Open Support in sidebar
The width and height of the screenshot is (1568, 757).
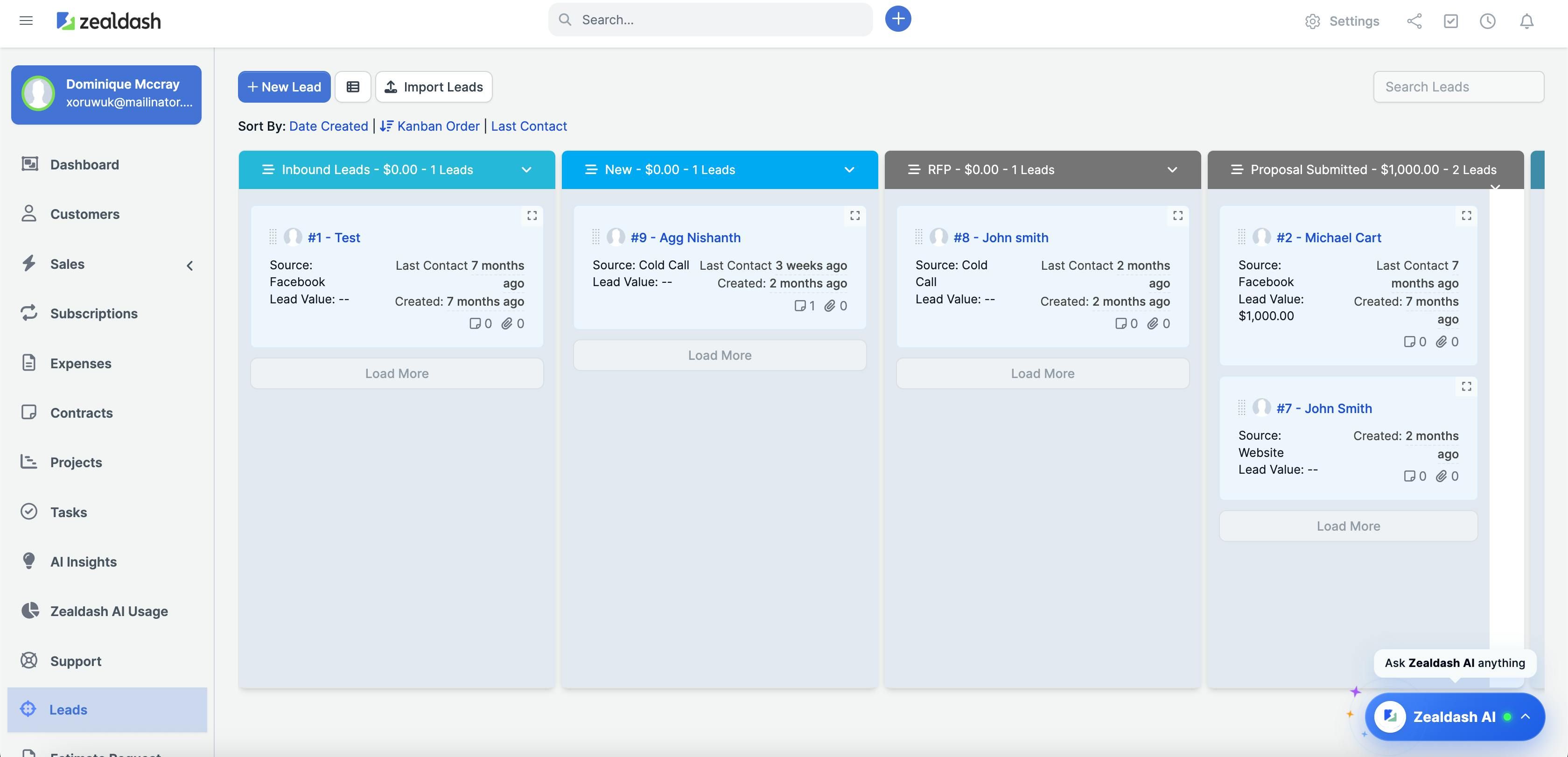click(107, 661)
